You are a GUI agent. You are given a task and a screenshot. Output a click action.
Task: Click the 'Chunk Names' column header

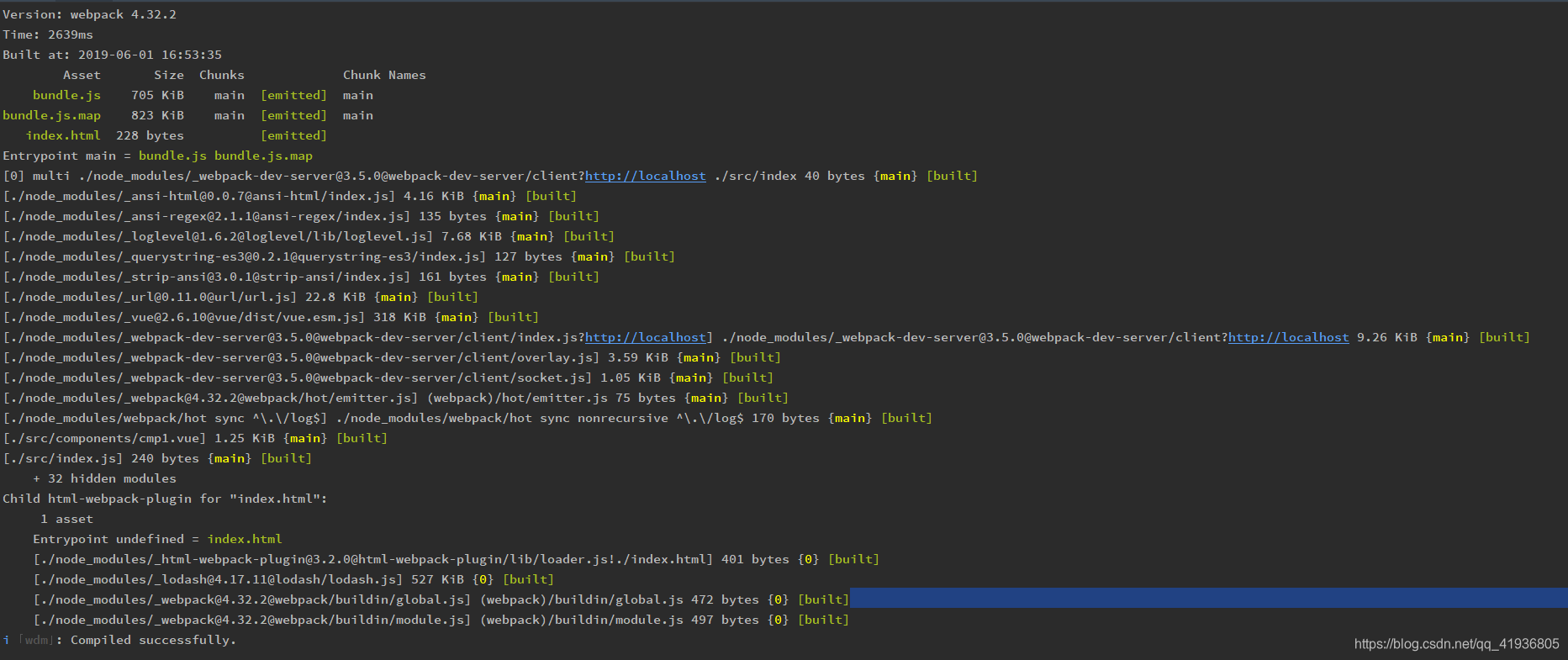pyautogui.click(x=384, y=75)
